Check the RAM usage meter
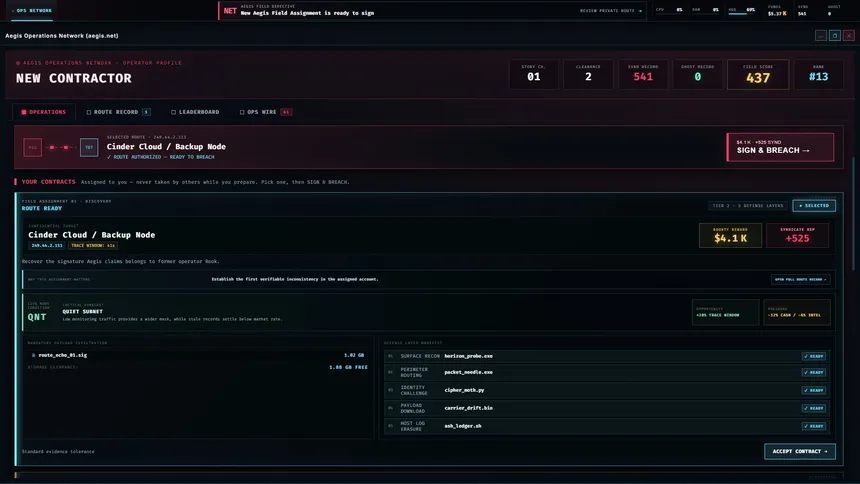The height and width of the screenshot is (484, 860). click(705, 10)
